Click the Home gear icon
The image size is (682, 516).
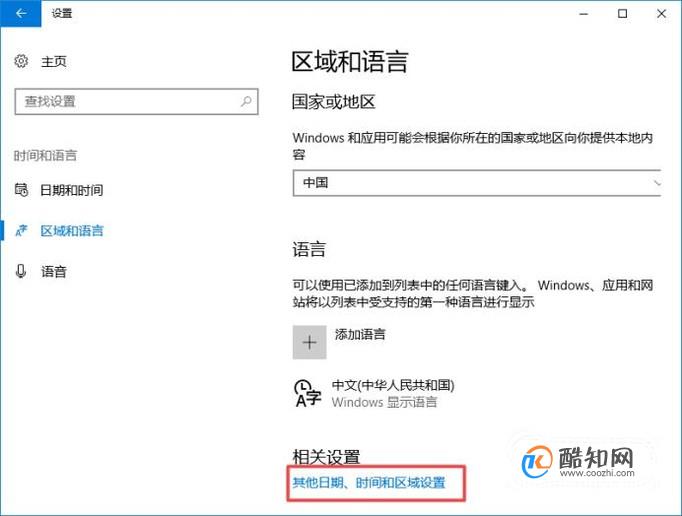pos(21,61)
